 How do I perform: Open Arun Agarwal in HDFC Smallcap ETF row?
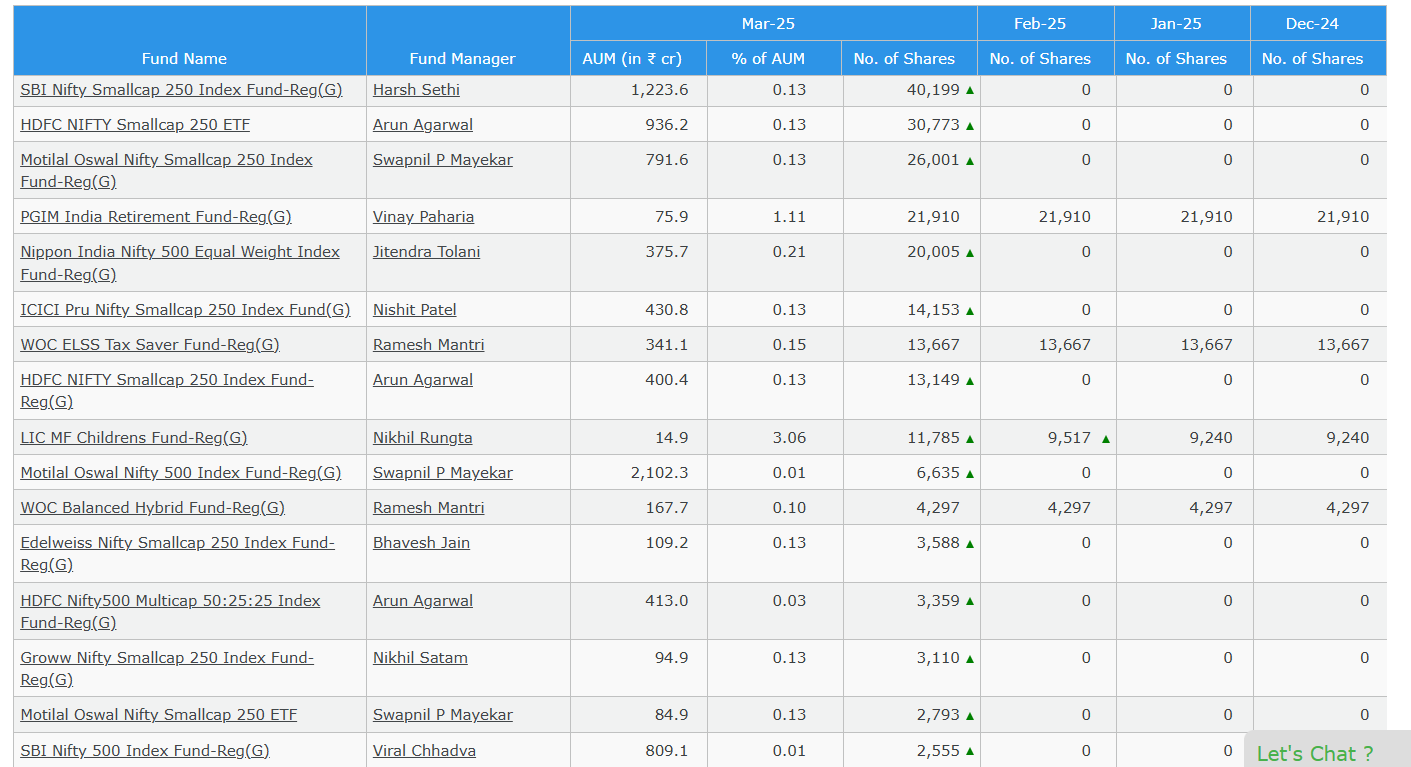pyautogui.click(x=423, y=125)
